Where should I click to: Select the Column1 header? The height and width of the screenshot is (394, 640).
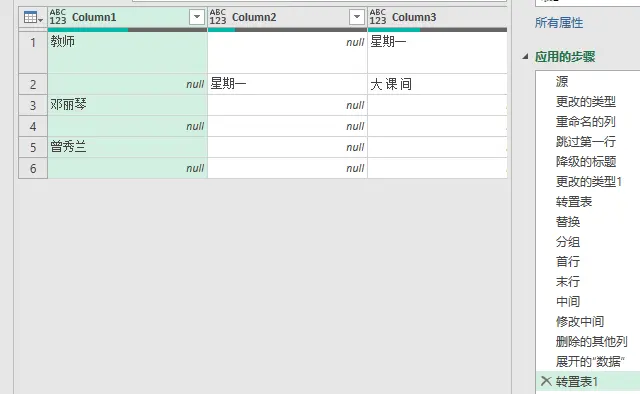(x=127, y=18)
